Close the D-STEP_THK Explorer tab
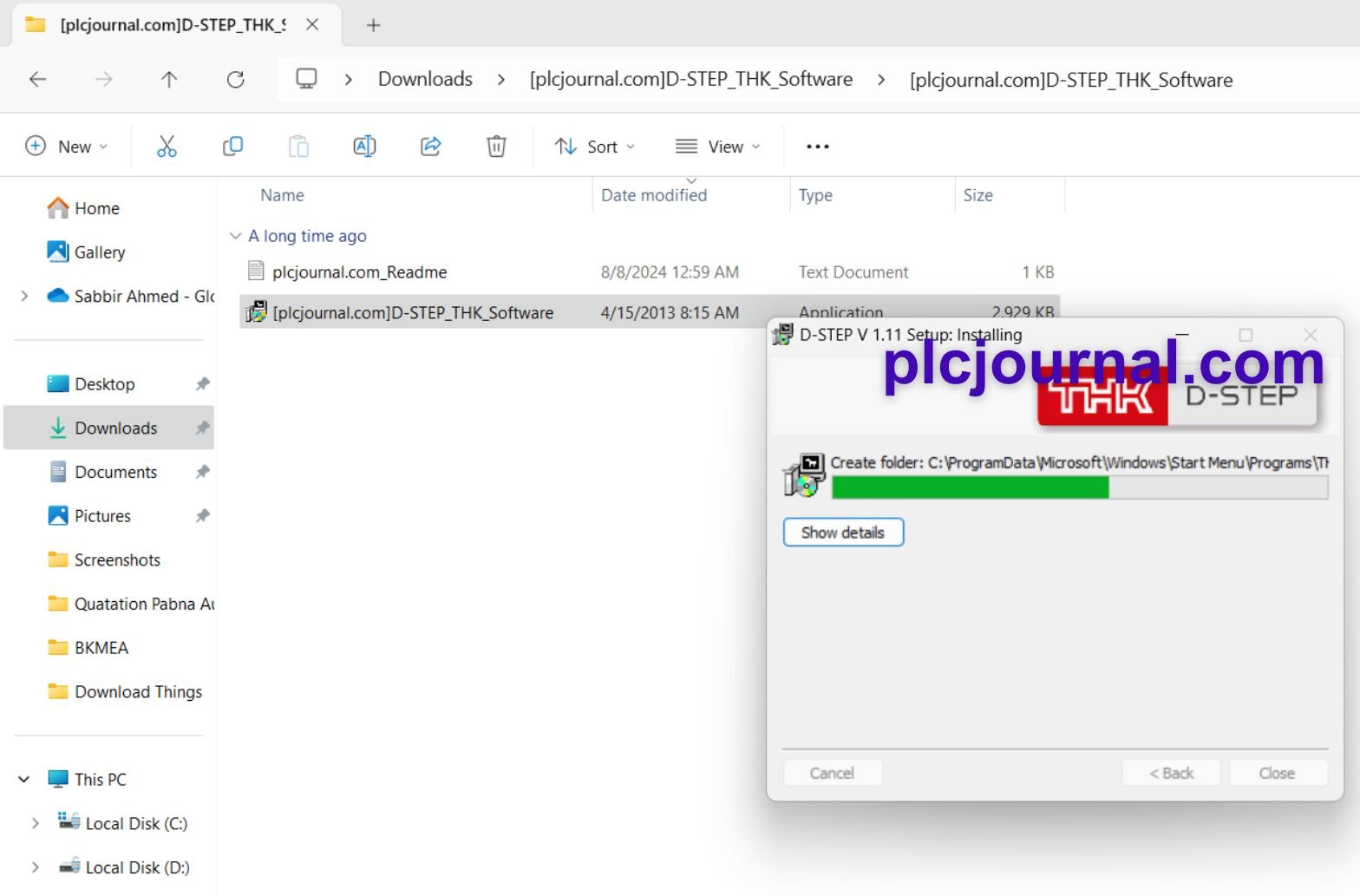 312,24
